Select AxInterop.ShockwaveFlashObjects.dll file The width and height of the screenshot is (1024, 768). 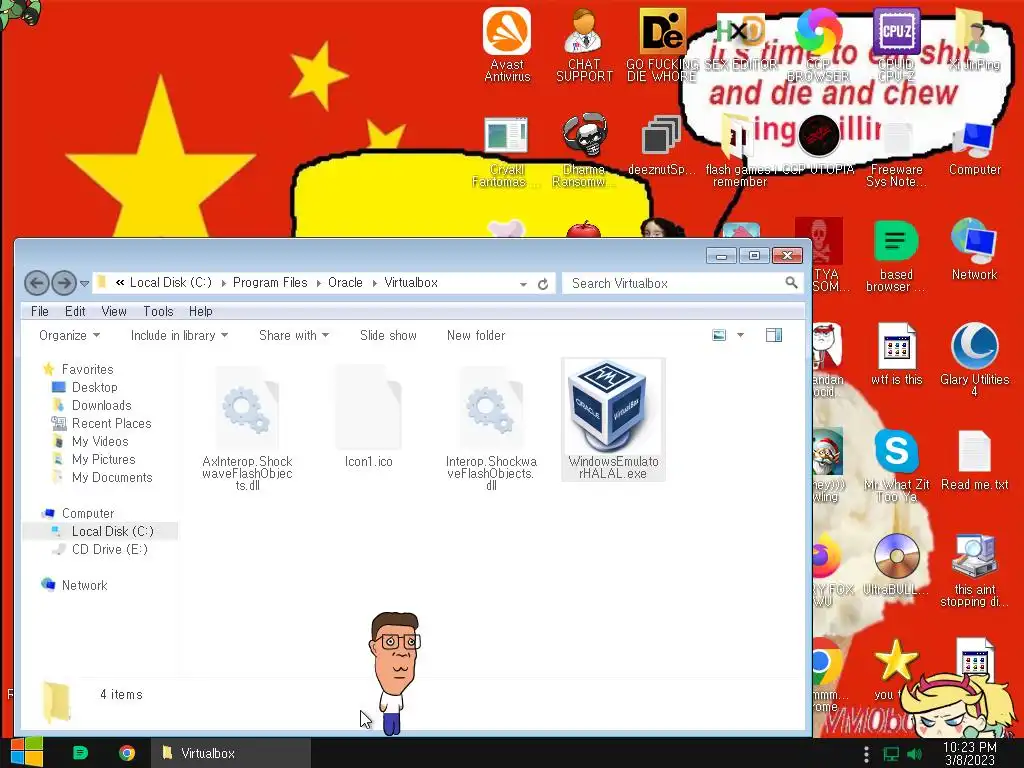click(x=247, y=427)
